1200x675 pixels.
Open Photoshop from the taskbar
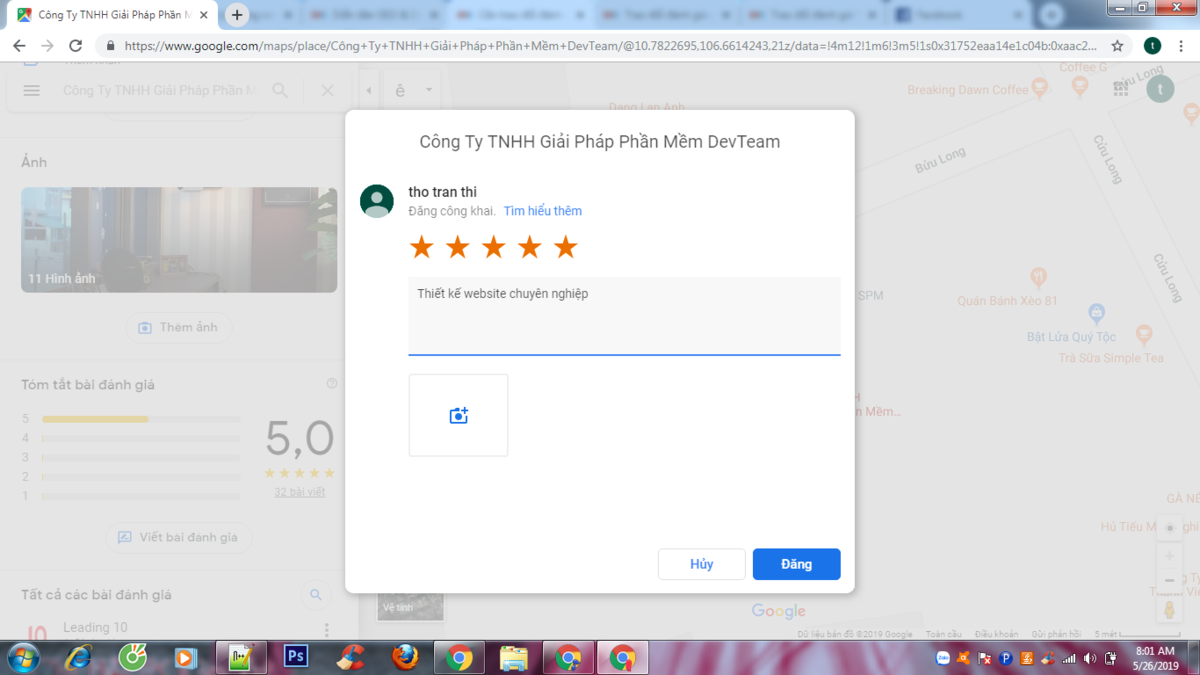[x=296, y=657]
